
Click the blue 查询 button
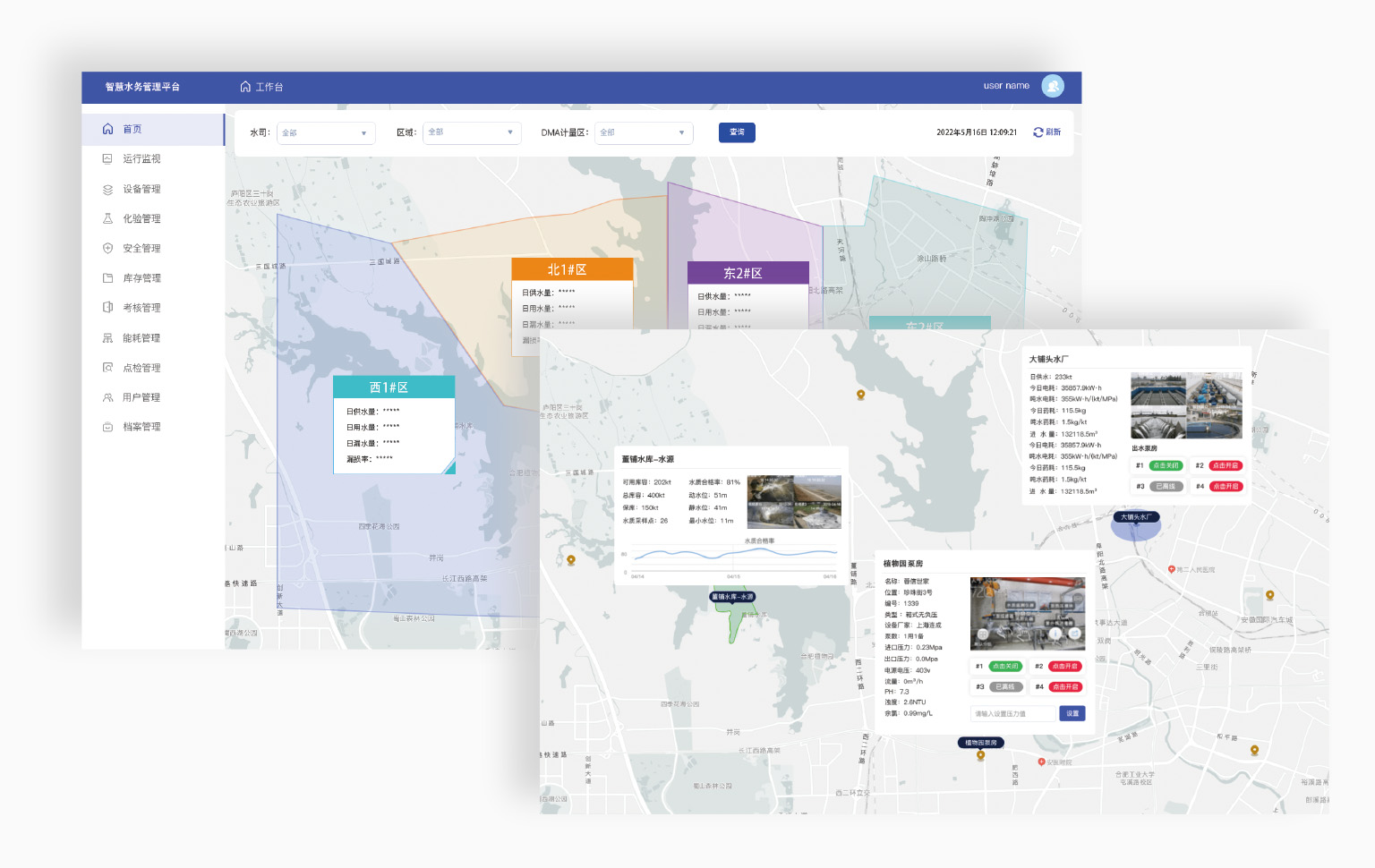coord(737,132)
